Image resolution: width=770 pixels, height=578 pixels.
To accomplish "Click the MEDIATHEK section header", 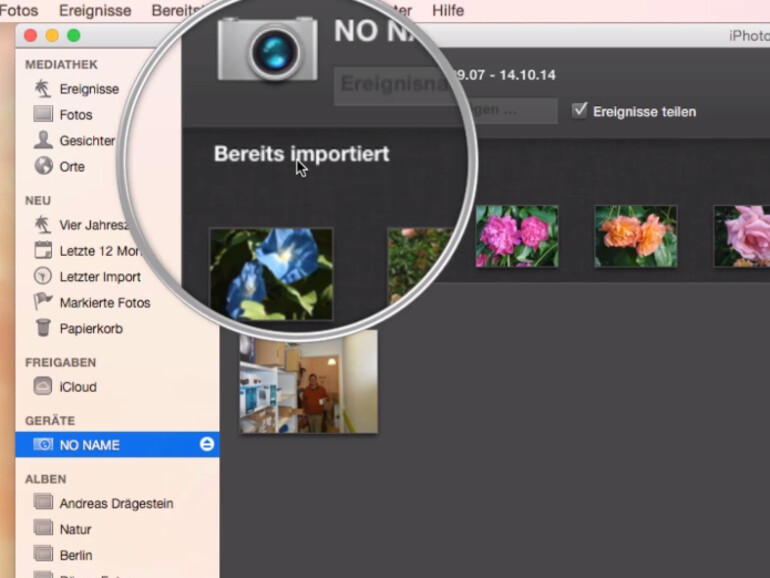I will [x=61, y=64].
